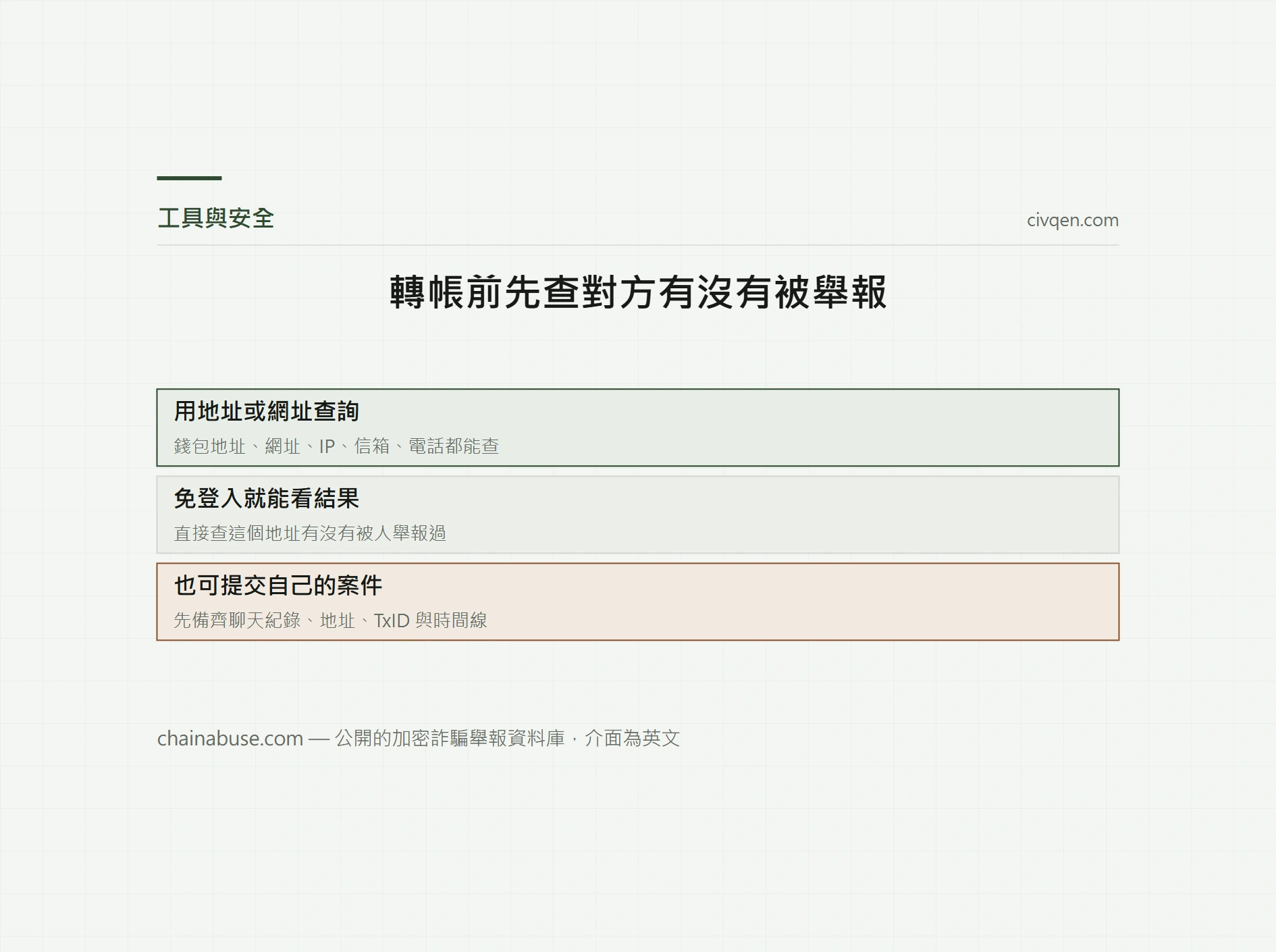1276x952 pixels.
Task: Click the line 錢包地址、網址、IP、信箱、電話都能查
Action: [336, 446]
